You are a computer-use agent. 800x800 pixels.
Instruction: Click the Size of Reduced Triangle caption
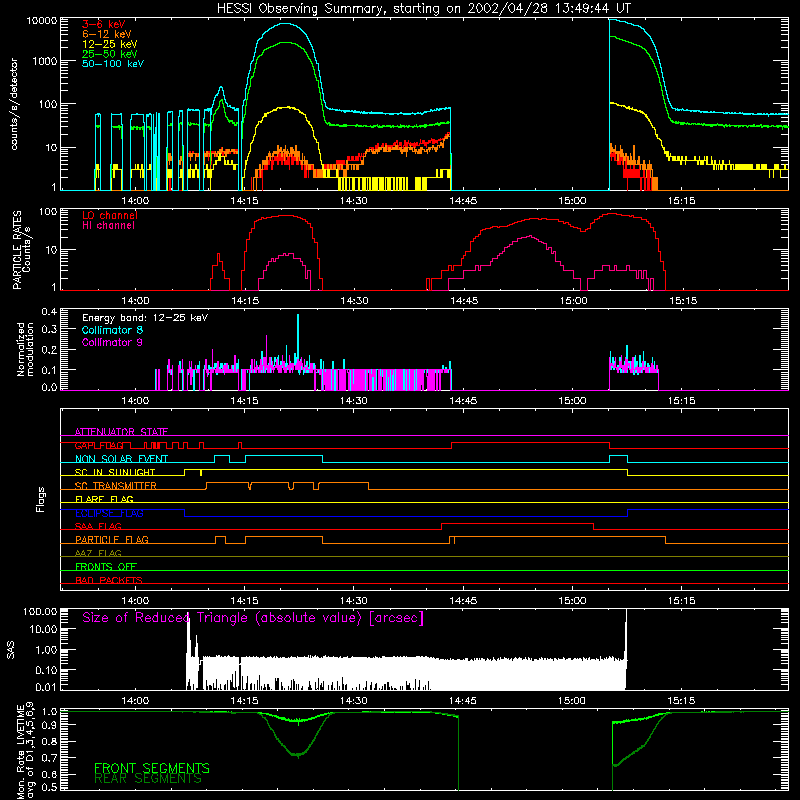click(x=253, y=618)
